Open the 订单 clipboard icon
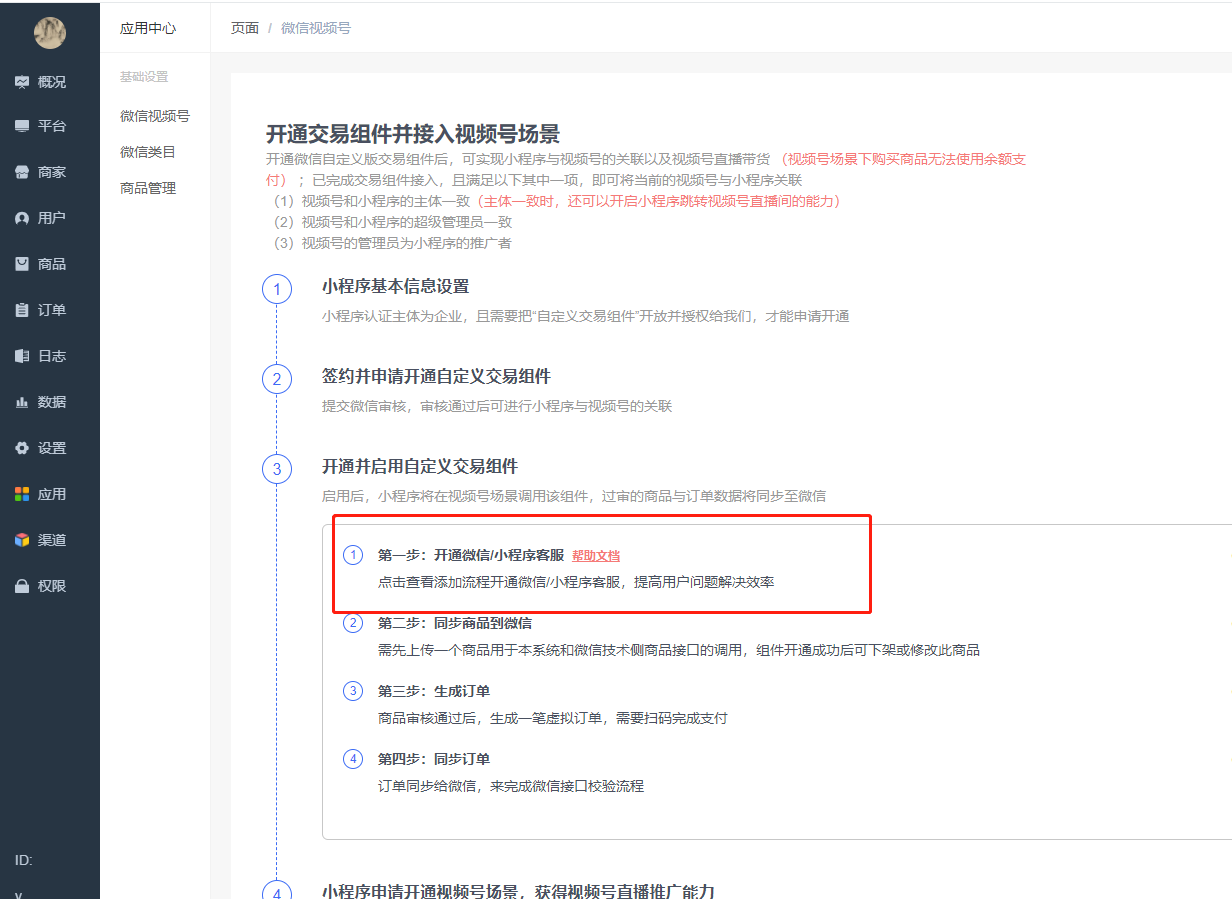Viewport: 1232px width, 899px height. pos(22,310)
